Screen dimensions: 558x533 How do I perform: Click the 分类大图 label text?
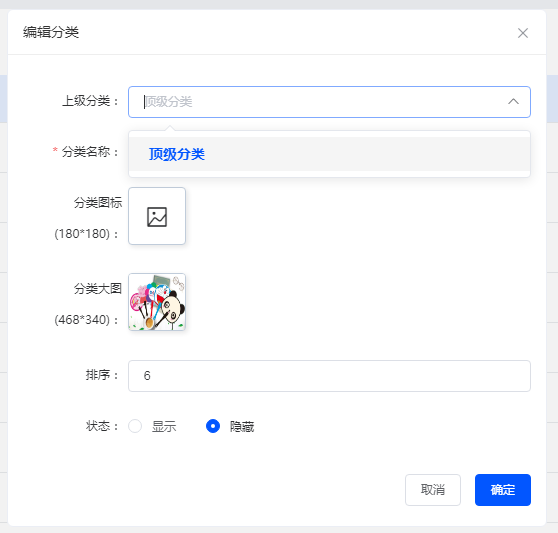(98, 289)
